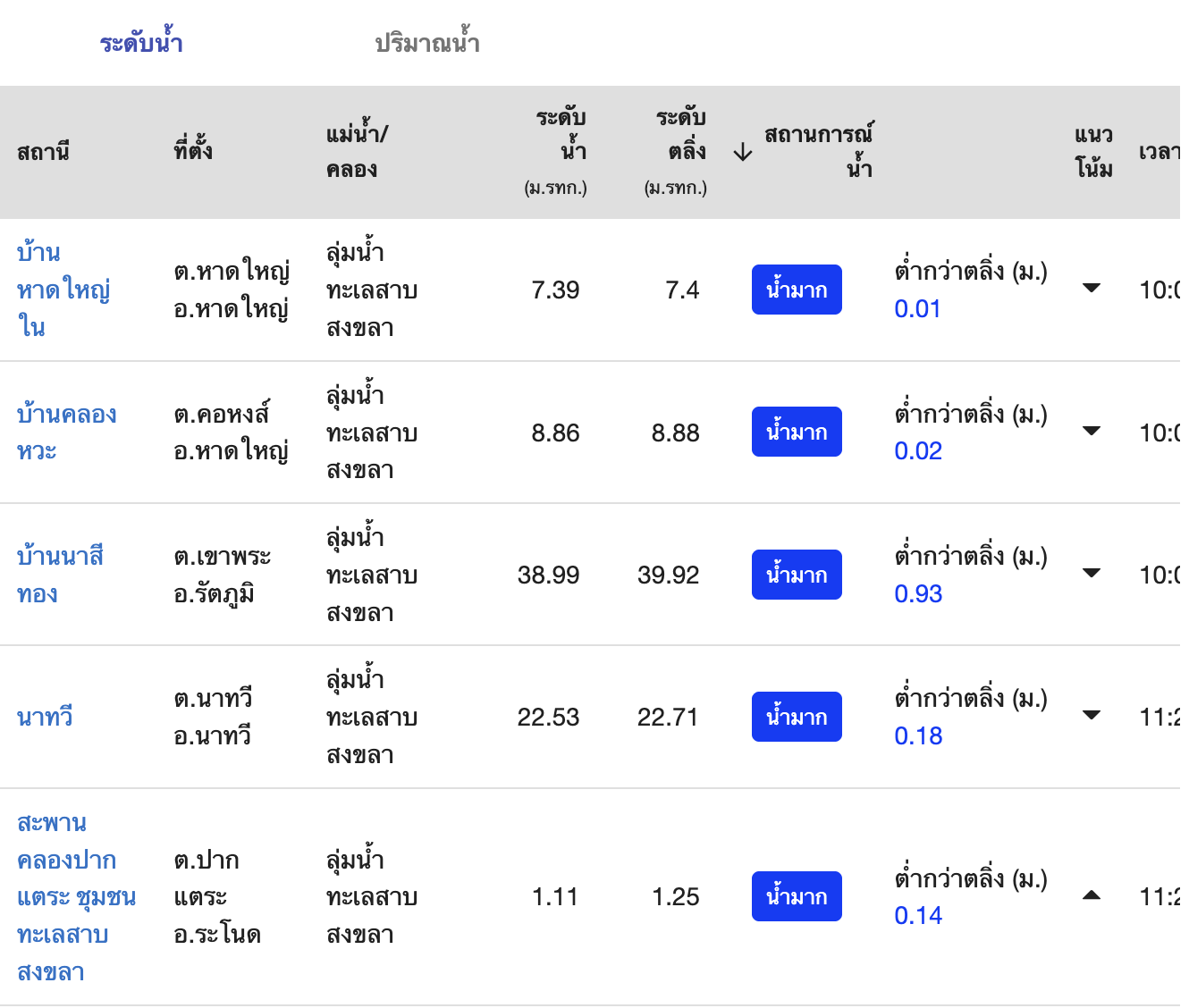Click sort arrow beside สถานการณ์น้ำ header

point(742,153)
